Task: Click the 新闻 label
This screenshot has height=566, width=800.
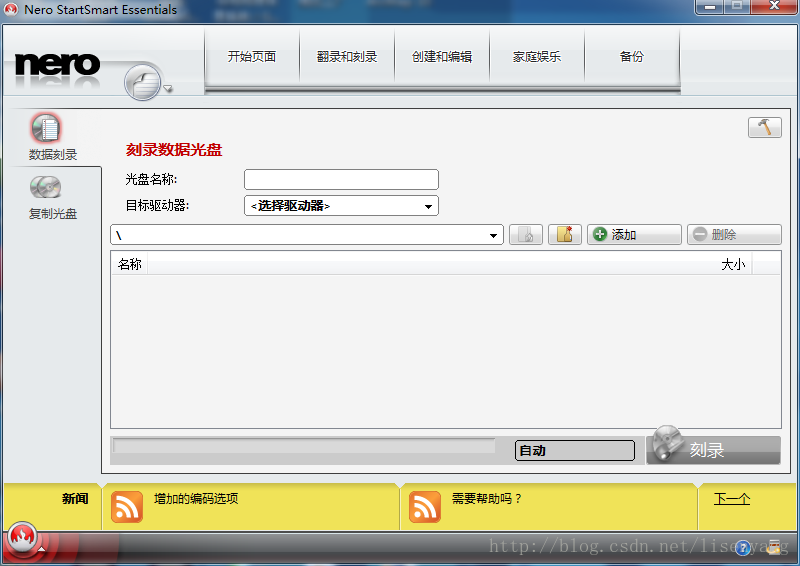Action: click(75, 499)
